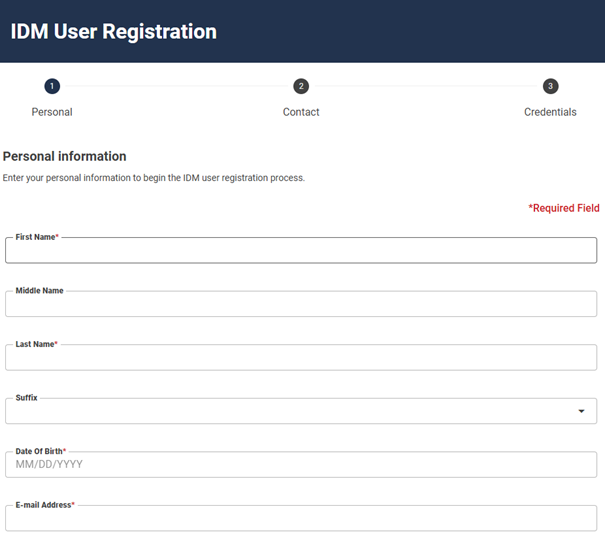Click the '*Required Field' note
Image resolution: width=605 pixels, height=543 pixels.
pos(564,208)
